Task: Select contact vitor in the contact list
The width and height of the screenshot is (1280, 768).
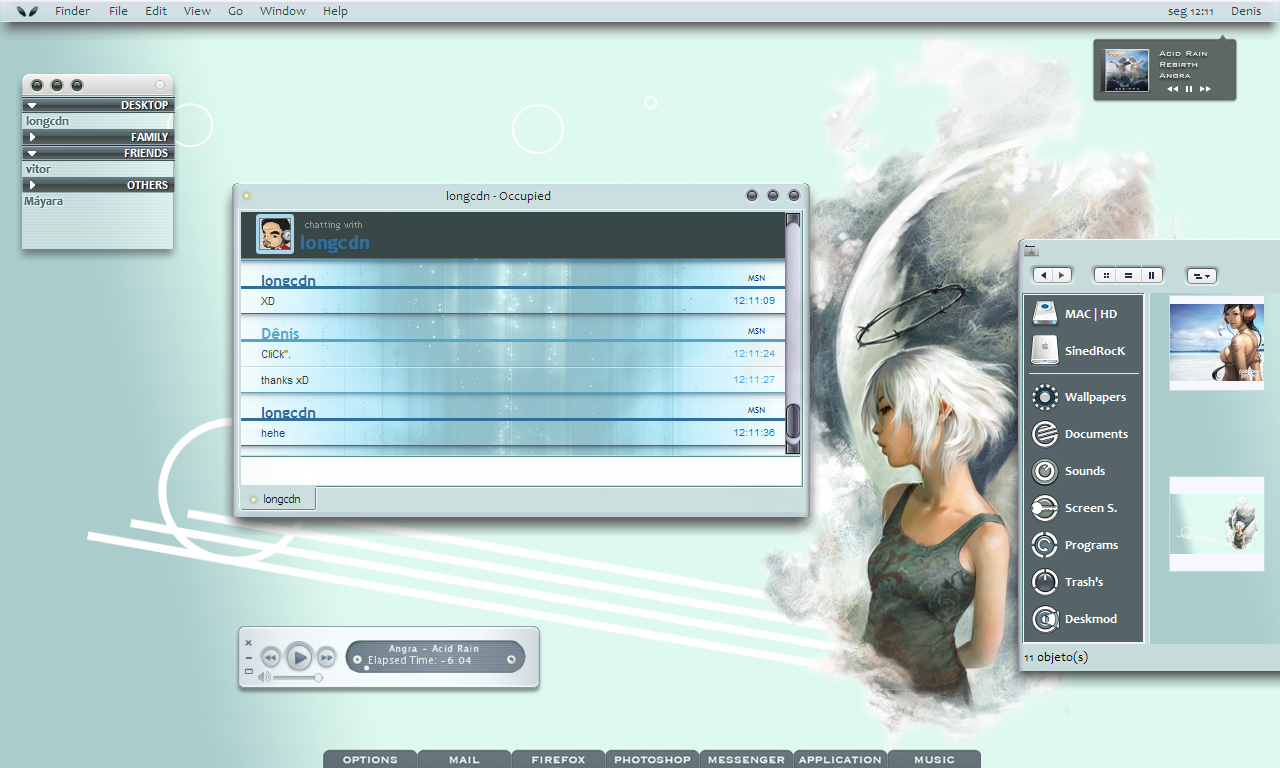Action: point(38,169)
